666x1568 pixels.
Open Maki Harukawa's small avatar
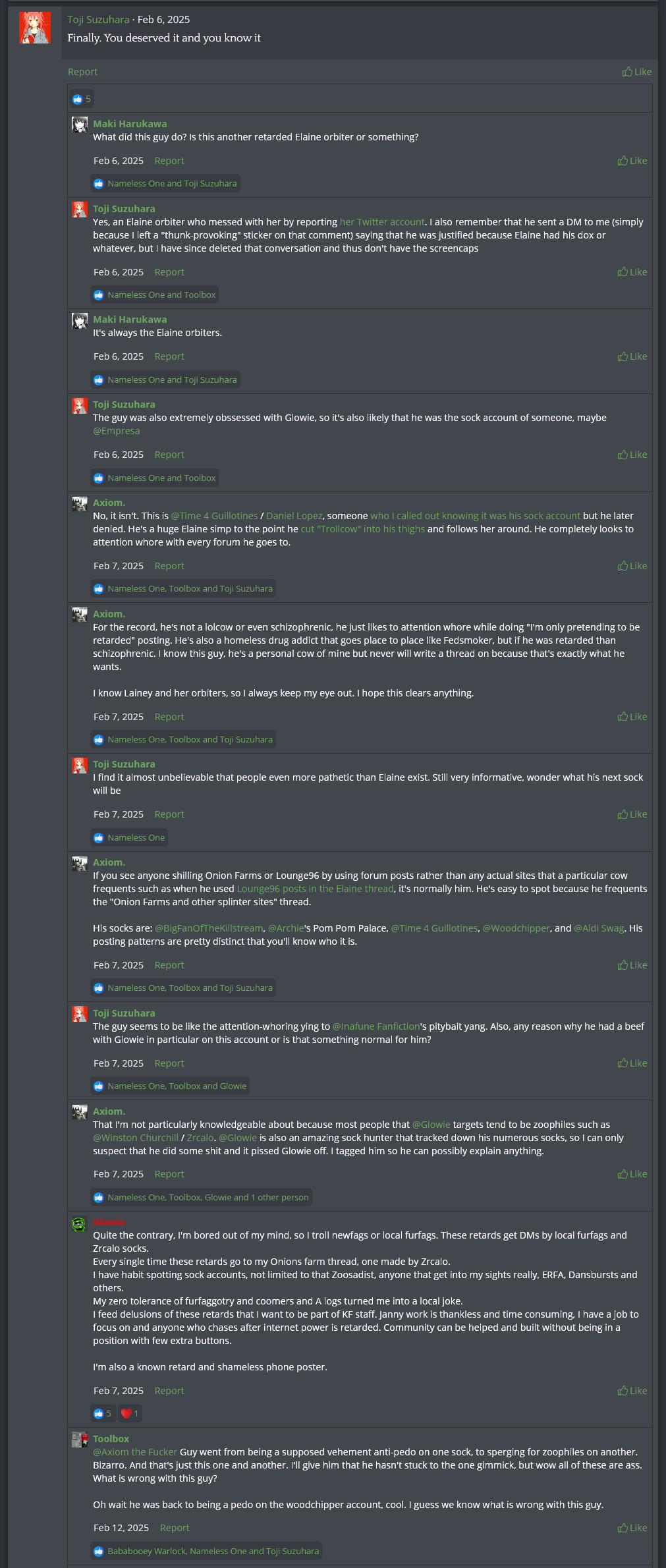80,125
